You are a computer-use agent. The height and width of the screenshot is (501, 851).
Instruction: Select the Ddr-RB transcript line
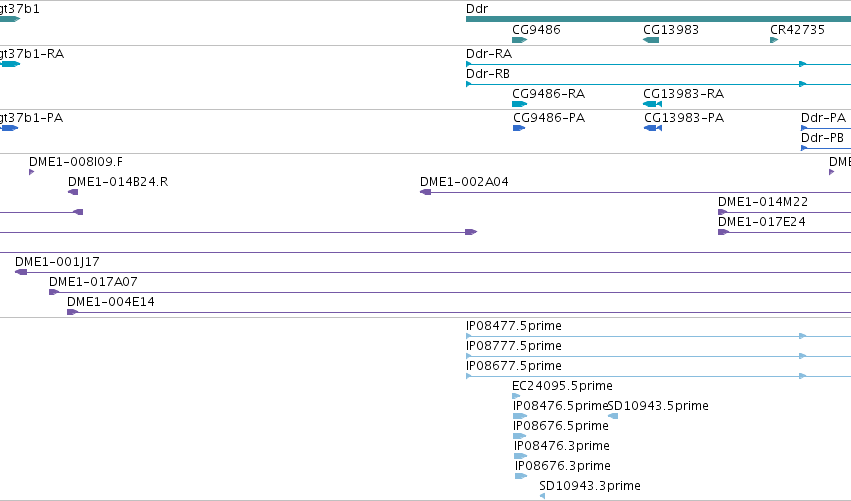click(x=658, y=84)
